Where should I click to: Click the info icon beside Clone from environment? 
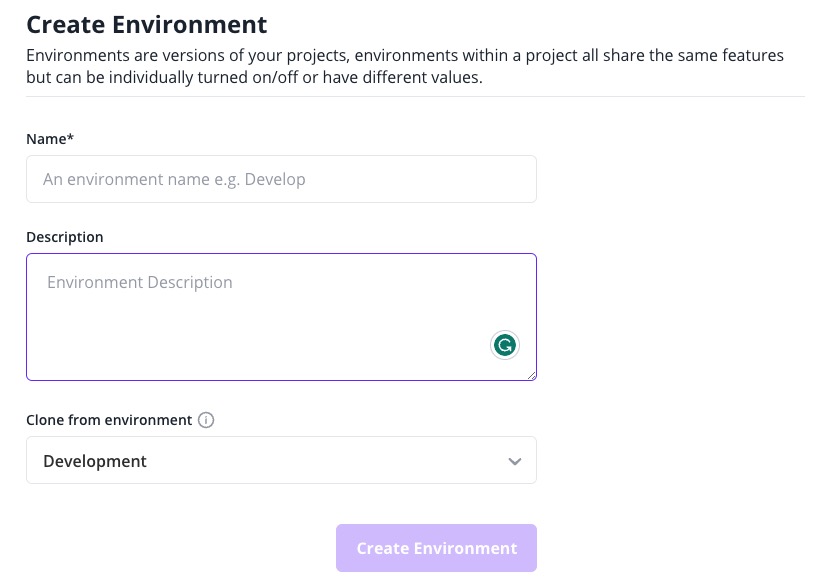click(x=206, y=420)
